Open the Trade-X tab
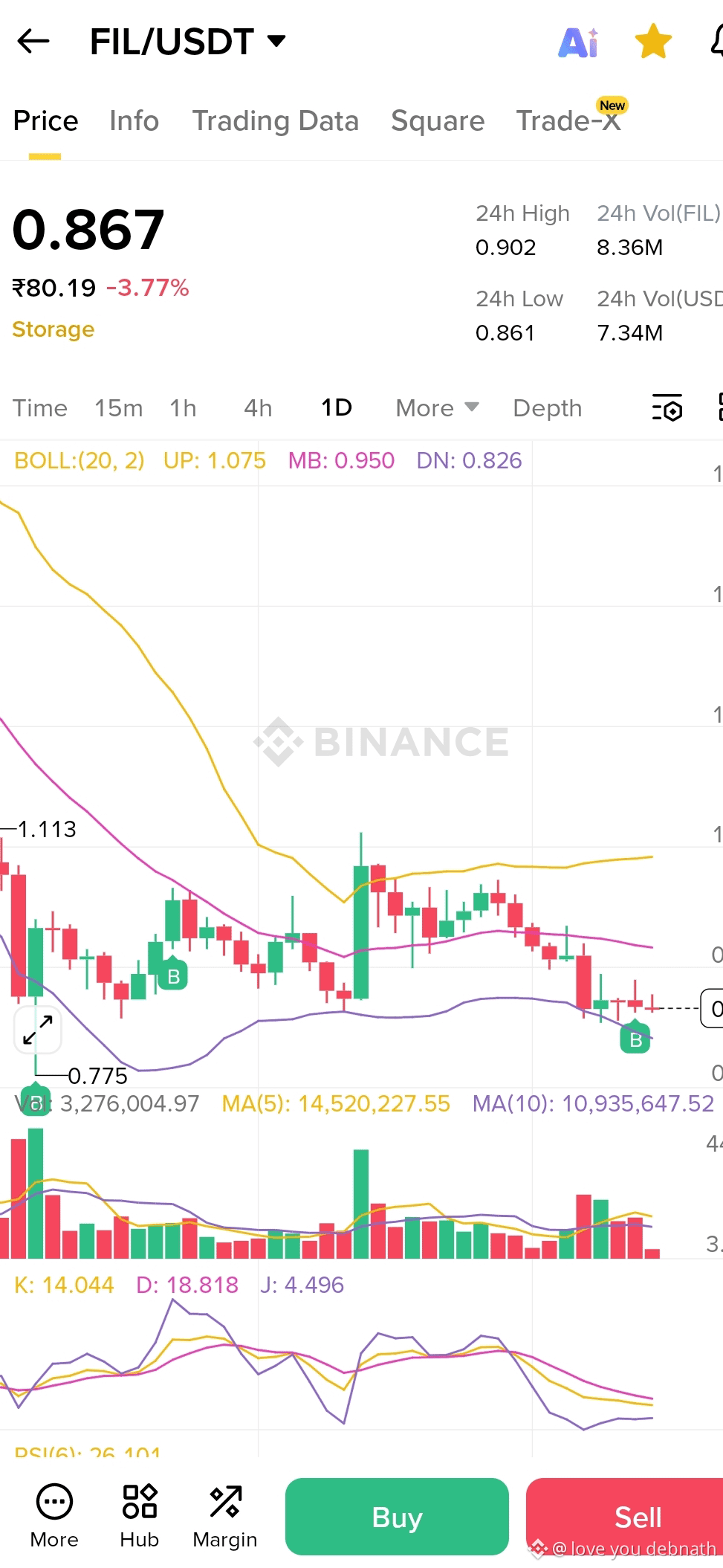Viewport: 723px width, 1568px height. 569,121
